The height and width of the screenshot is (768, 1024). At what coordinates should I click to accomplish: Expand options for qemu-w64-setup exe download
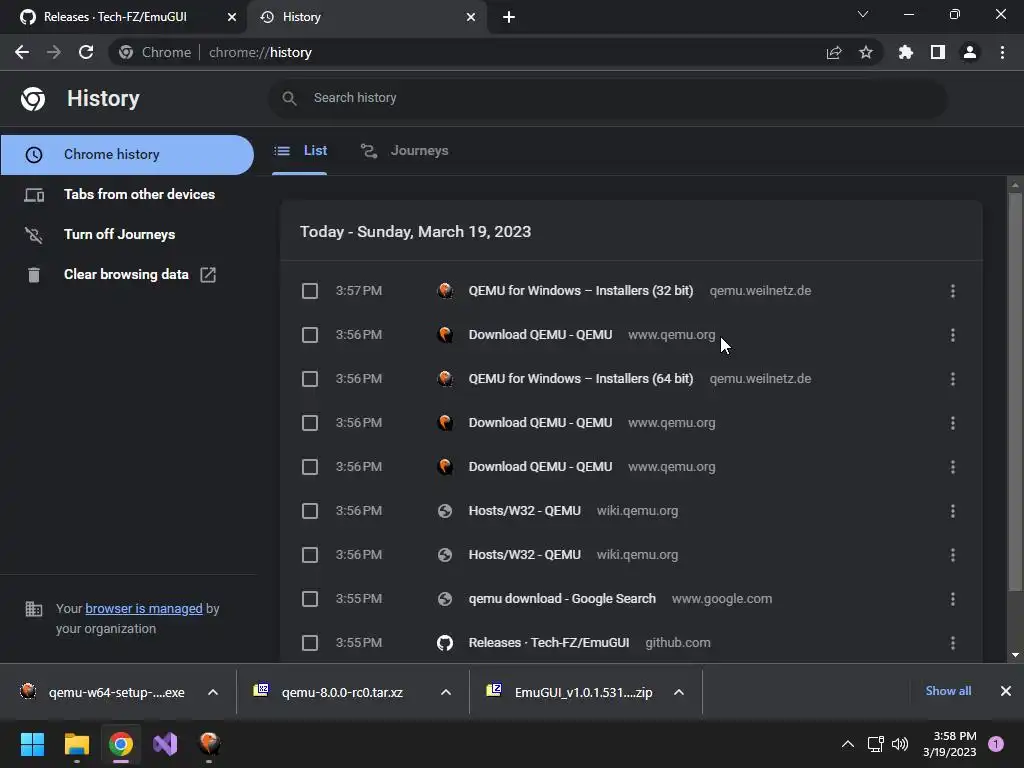click(x=213, y=692)
